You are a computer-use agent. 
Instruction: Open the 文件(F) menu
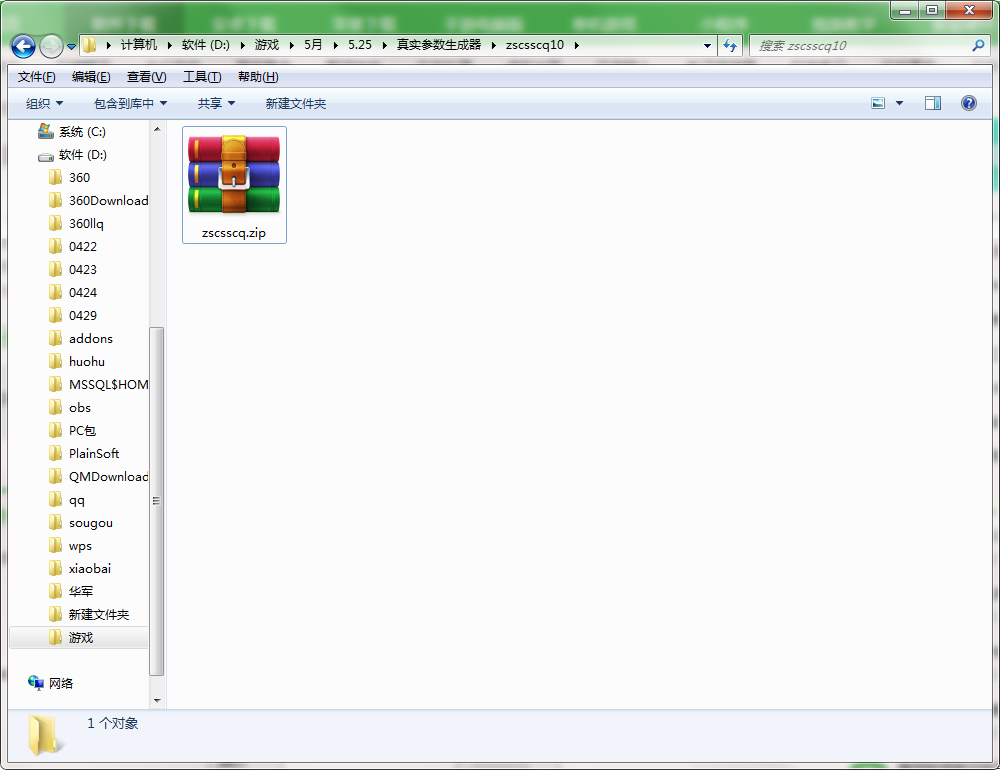[x=36, y=77]
